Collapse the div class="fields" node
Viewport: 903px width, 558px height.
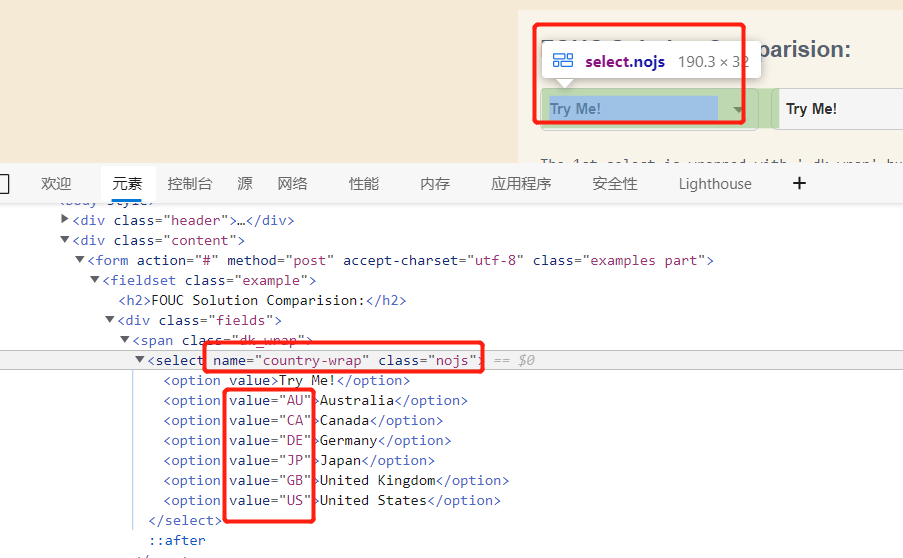[109, 320]
